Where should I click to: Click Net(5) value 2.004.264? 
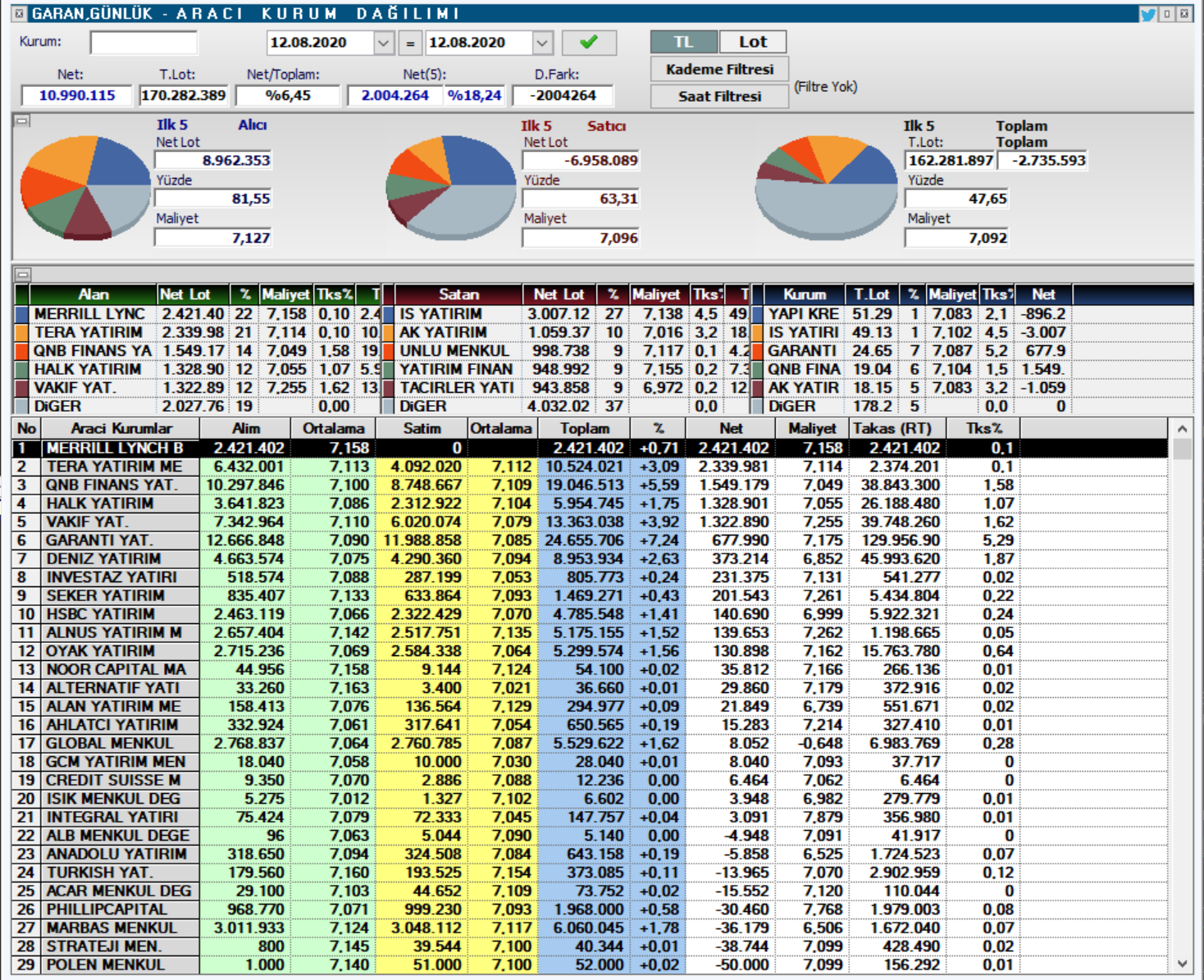394,95
